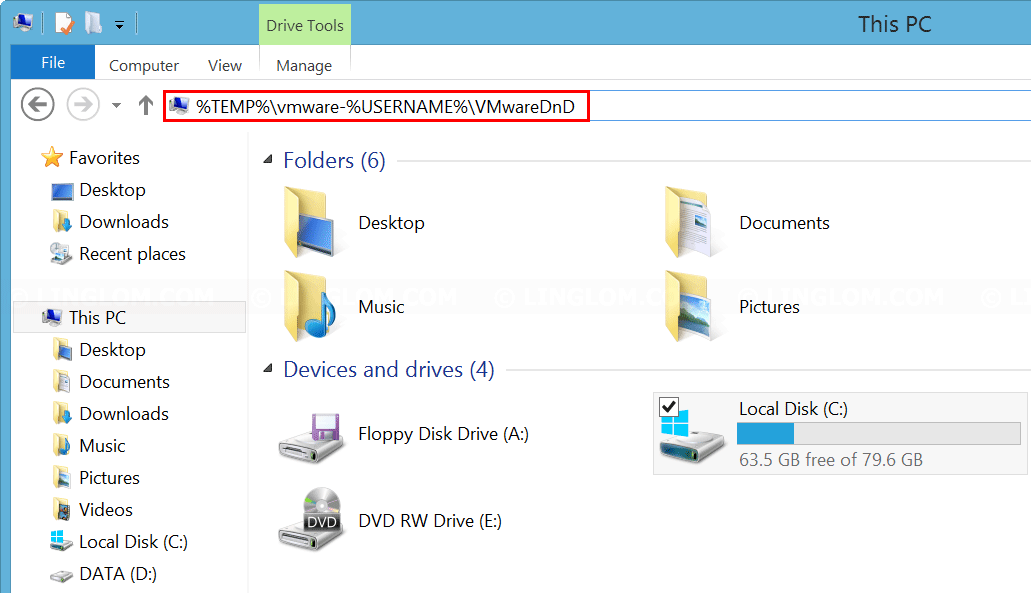This screenshot has width=1031, height=593.
Task: Switch to the Computer ribbon tab
Action: click(x=143, y=66)
